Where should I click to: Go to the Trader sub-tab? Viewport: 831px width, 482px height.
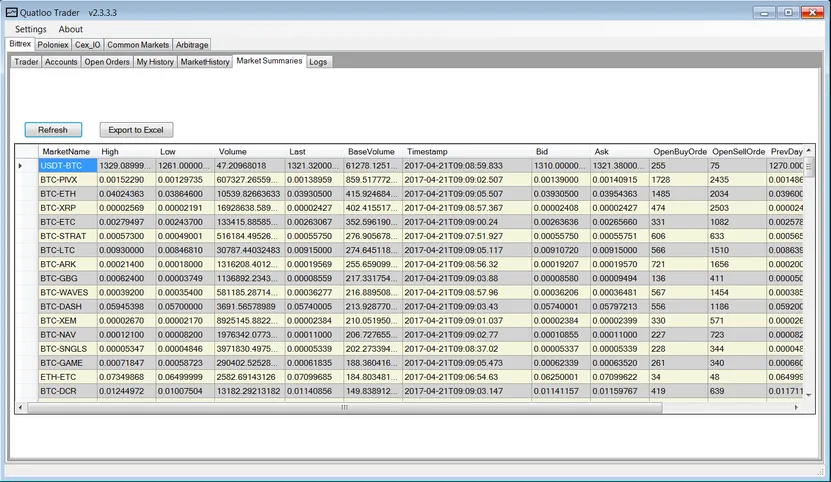pos(26,62)
